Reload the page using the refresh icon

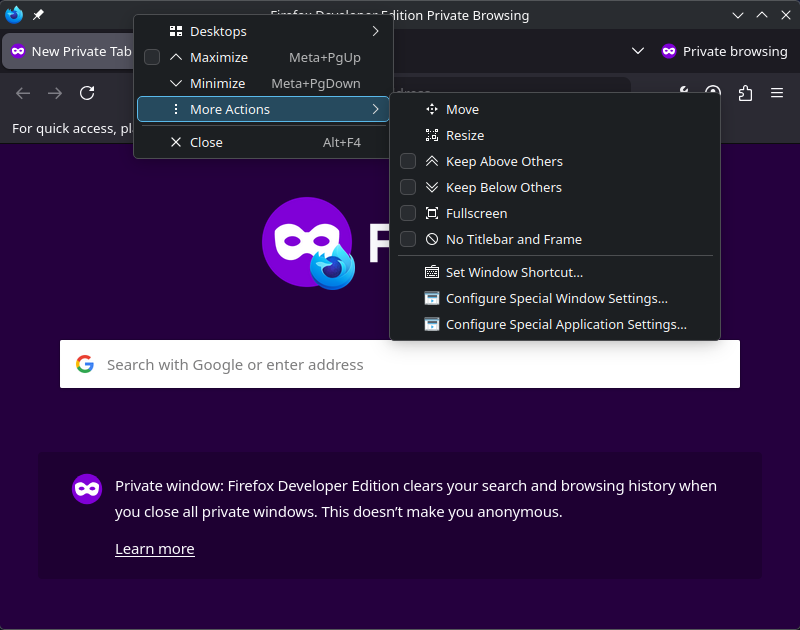click(87, 93)
